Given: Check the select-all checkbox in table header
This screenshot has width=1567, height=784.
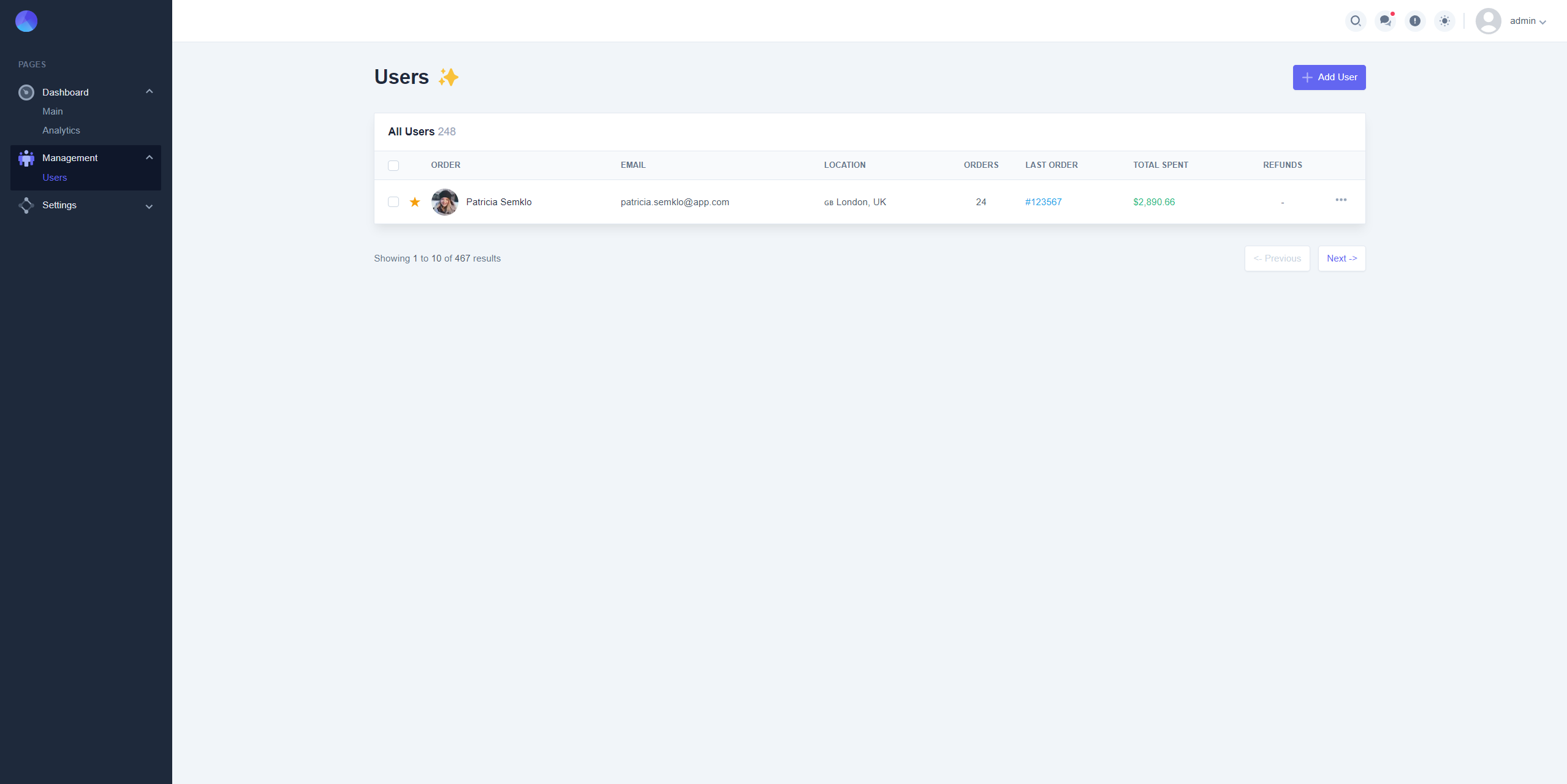Looking at the screenshot, I should pos(393,165).
